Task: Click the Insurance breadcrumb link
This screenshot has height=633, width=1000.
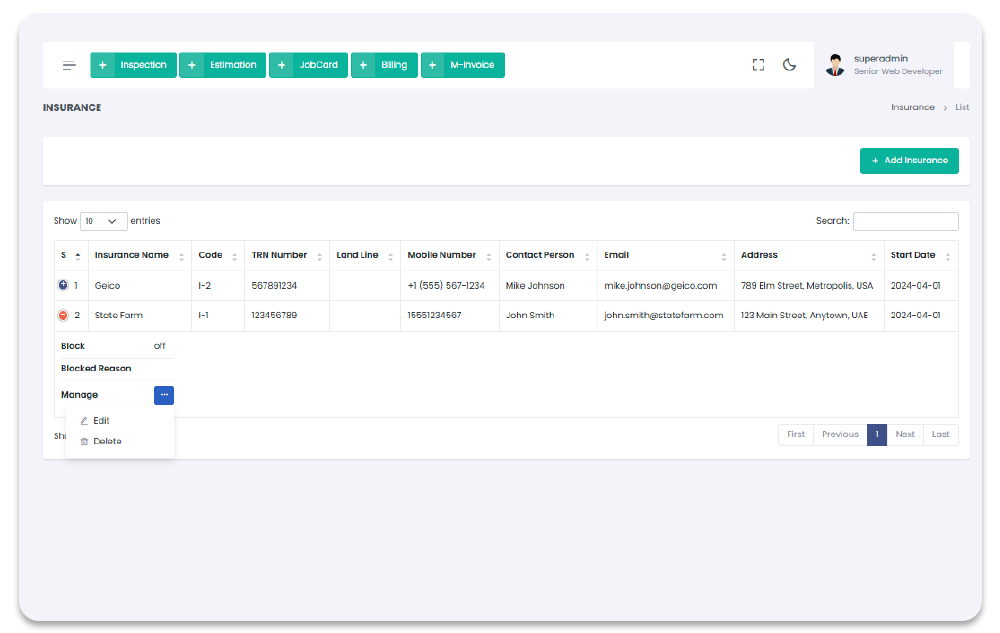Action: click(912, 108)
